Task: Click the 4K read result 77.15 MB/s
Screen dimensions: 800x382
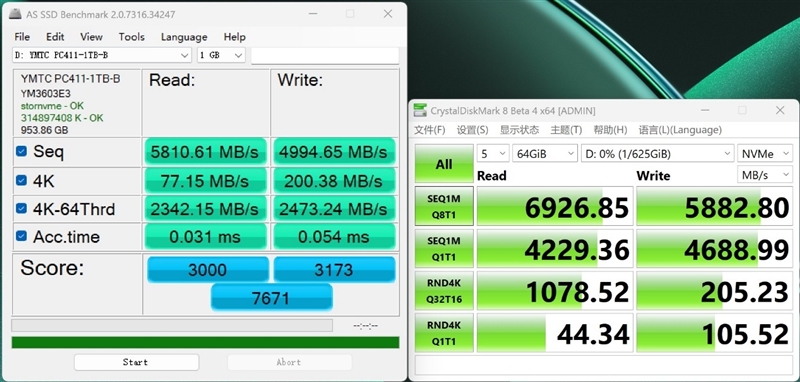Action: coord(206,181)
